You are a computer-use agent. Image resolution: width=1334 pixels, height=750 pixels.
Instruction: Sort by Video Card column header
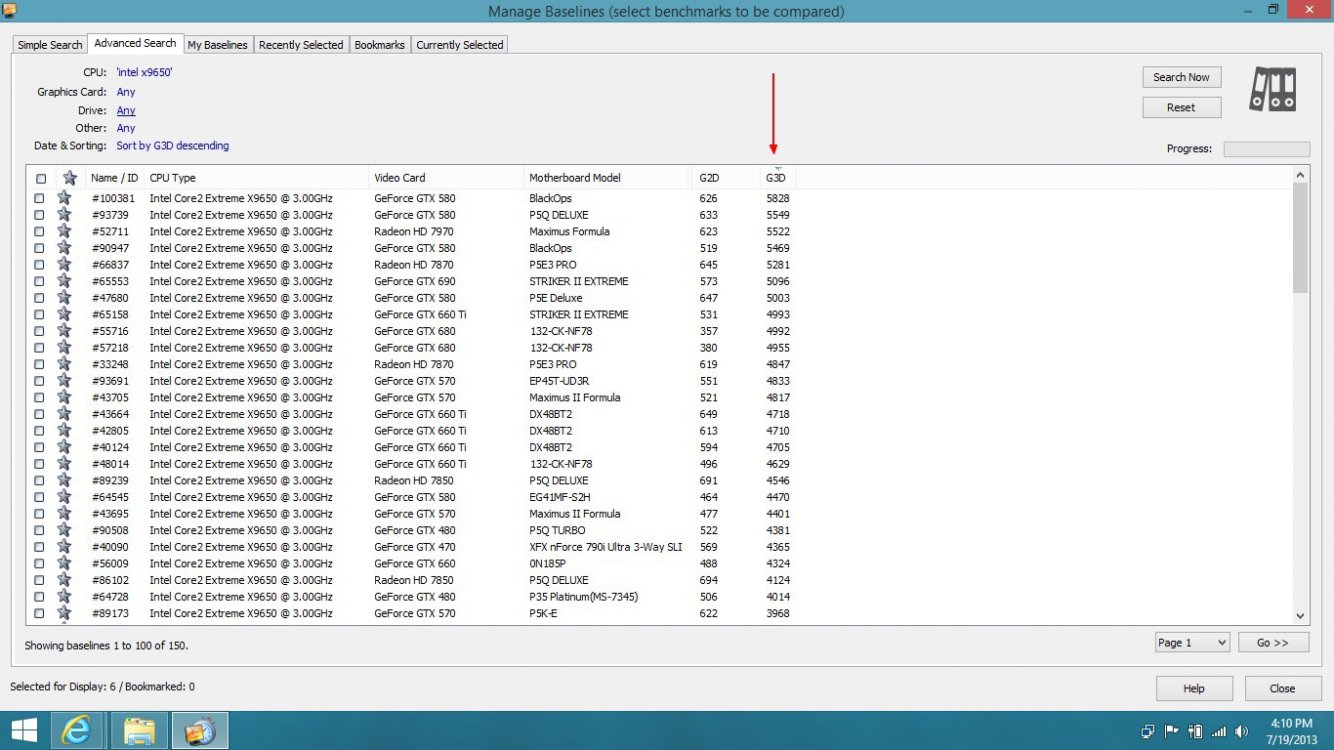click(446, 178)
